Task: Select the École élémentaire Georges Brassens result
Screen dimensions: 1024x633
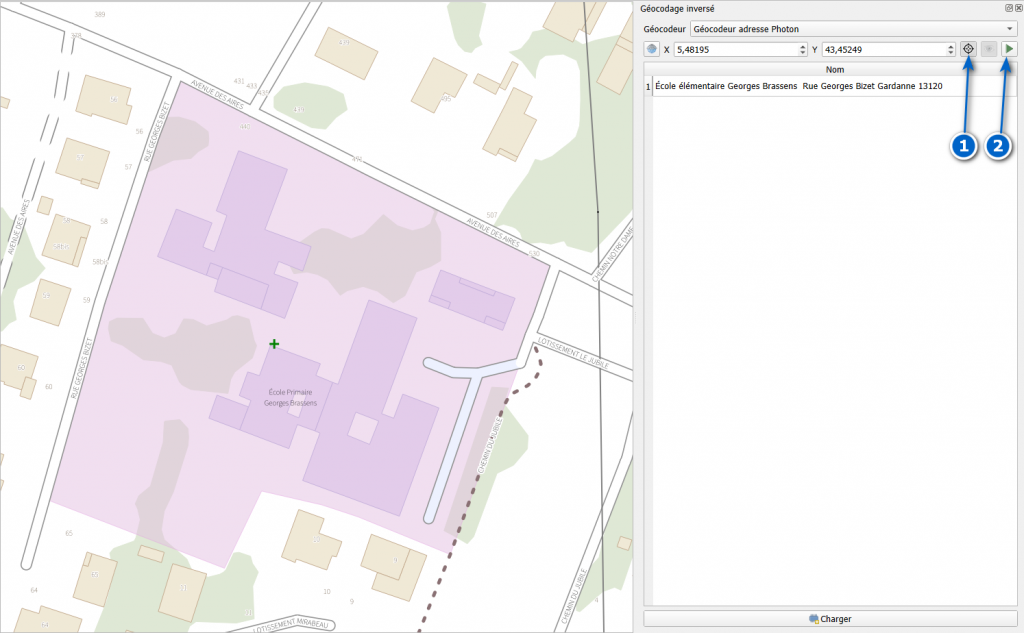Action: click(x=798, y=87)
